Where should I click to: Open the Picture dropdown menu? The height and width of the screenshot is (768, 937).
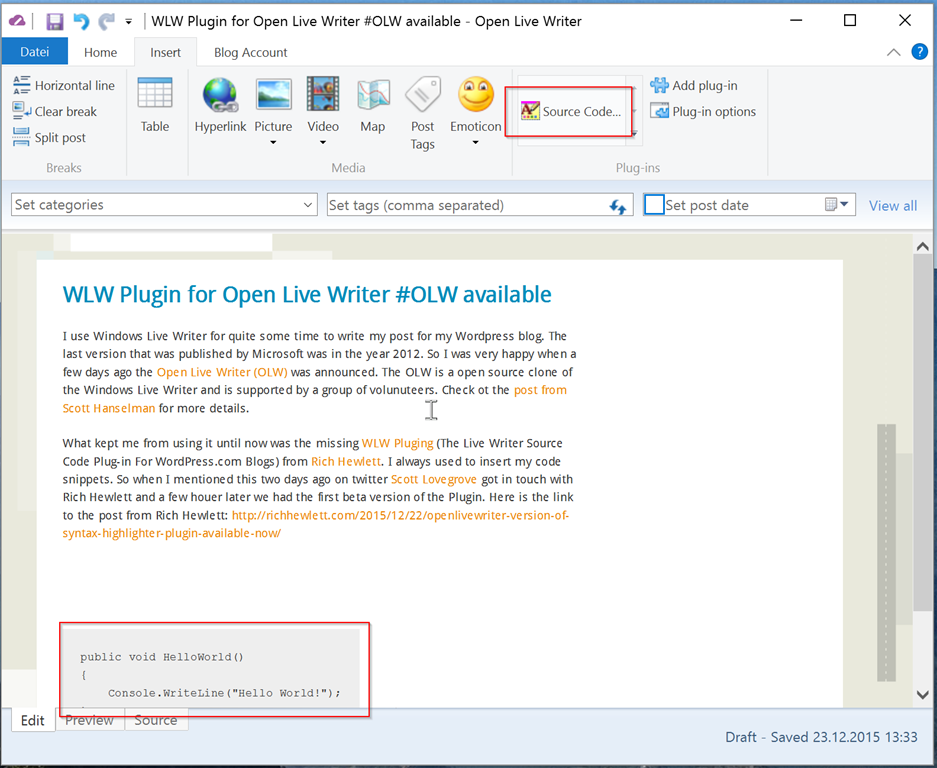(x=273, y=142)
